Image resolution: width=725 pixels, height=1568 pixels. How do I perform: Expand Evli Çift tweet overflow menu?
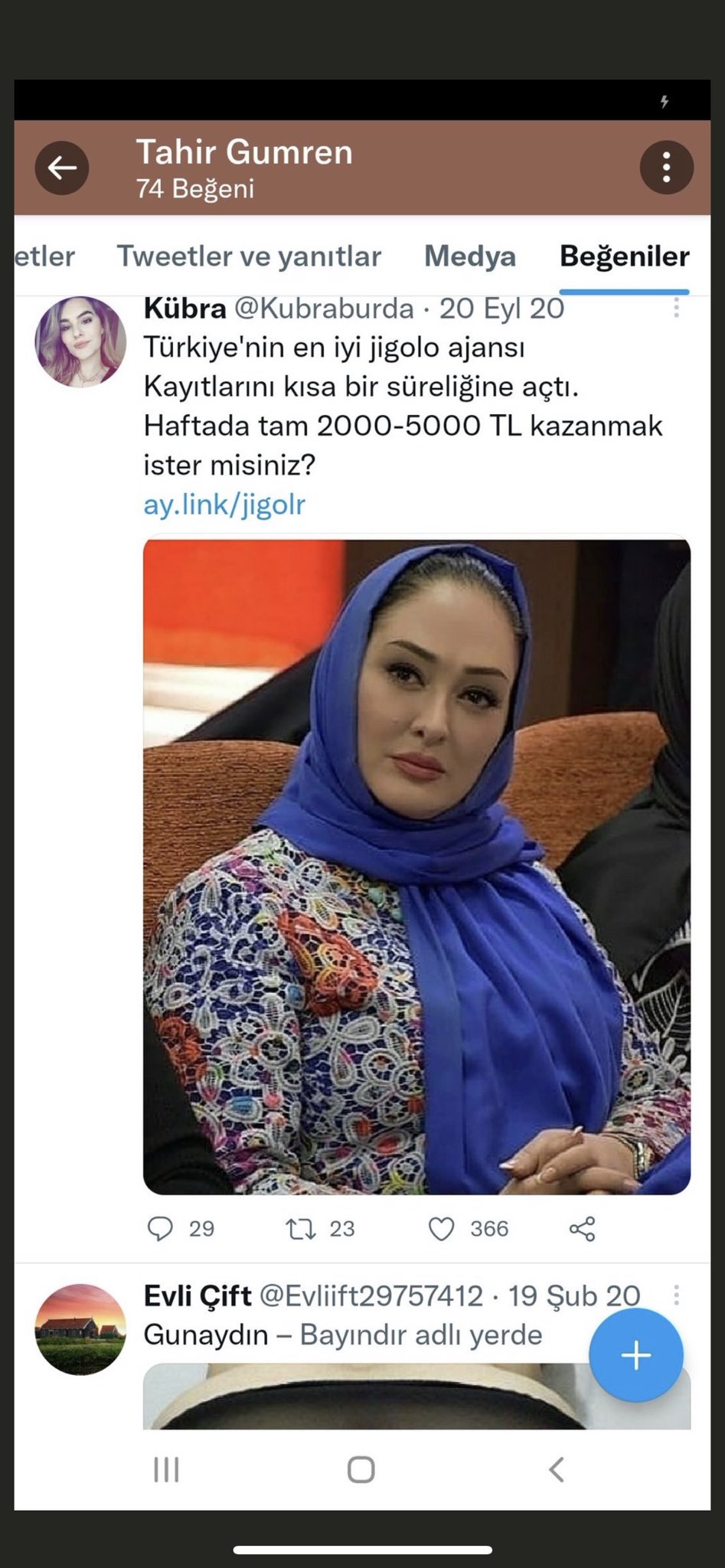click(676, 1295)
